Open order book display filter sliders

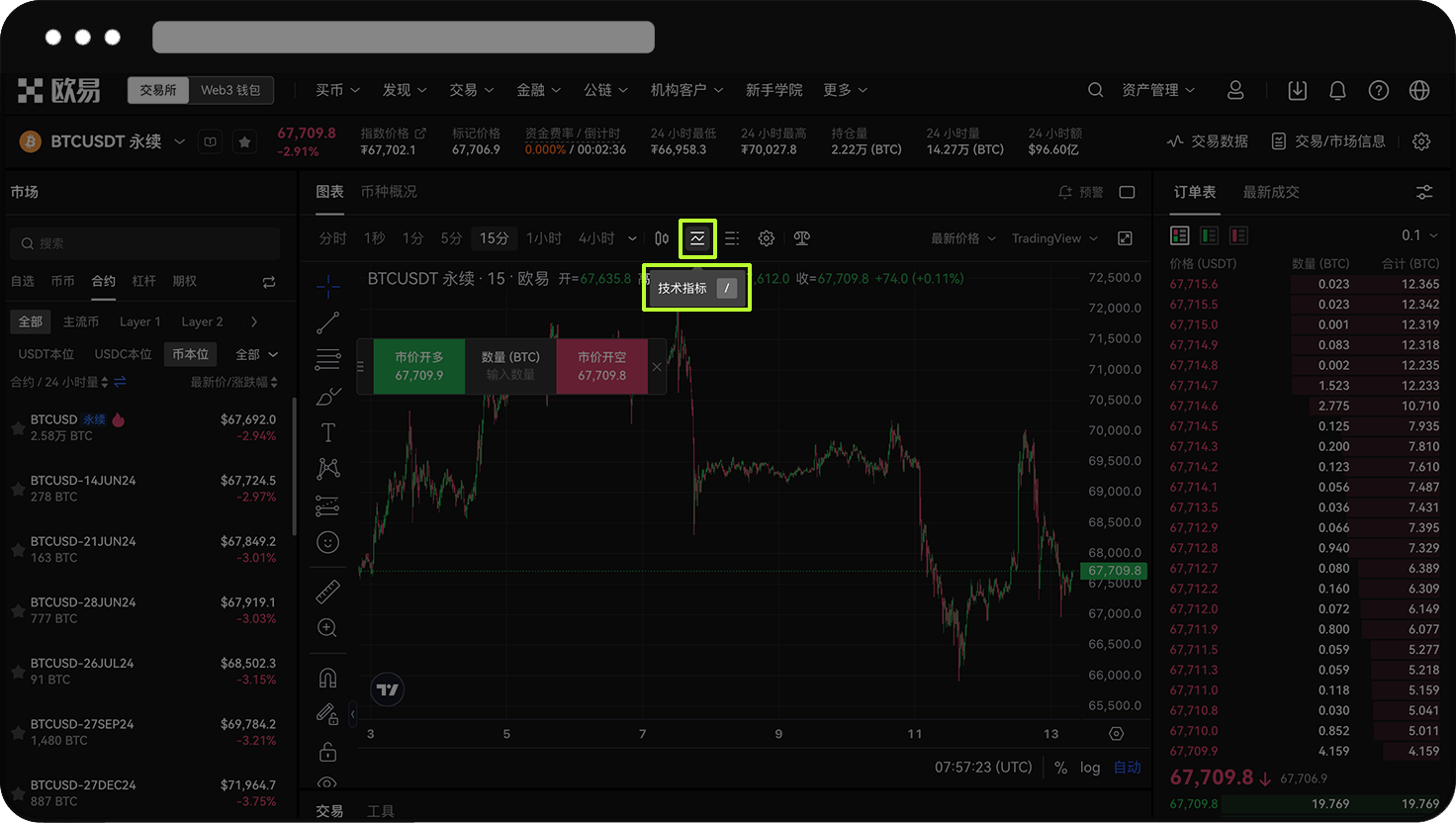click(1424, 192)
